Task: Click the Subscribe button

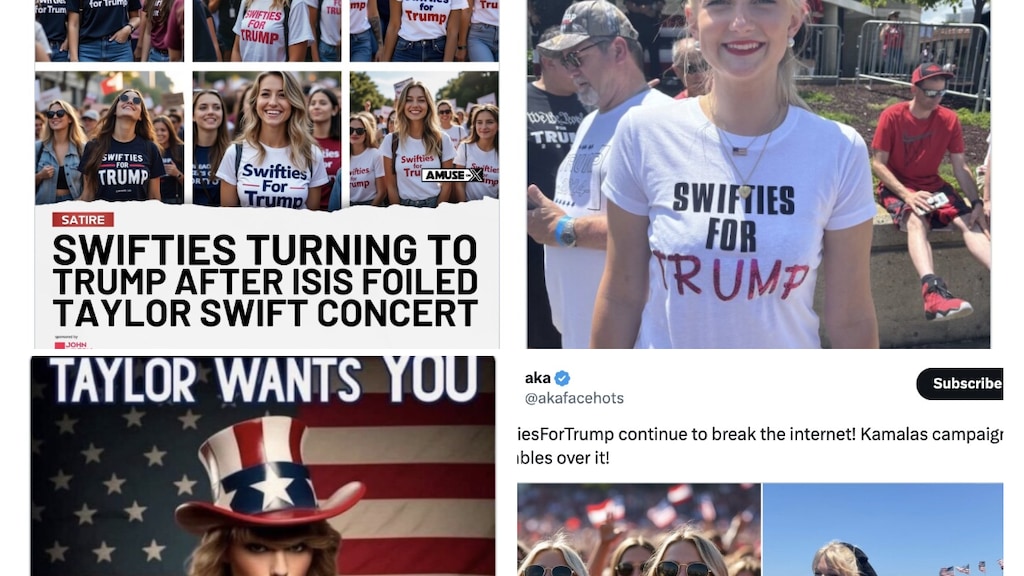Action: click(x=959, y=383)
